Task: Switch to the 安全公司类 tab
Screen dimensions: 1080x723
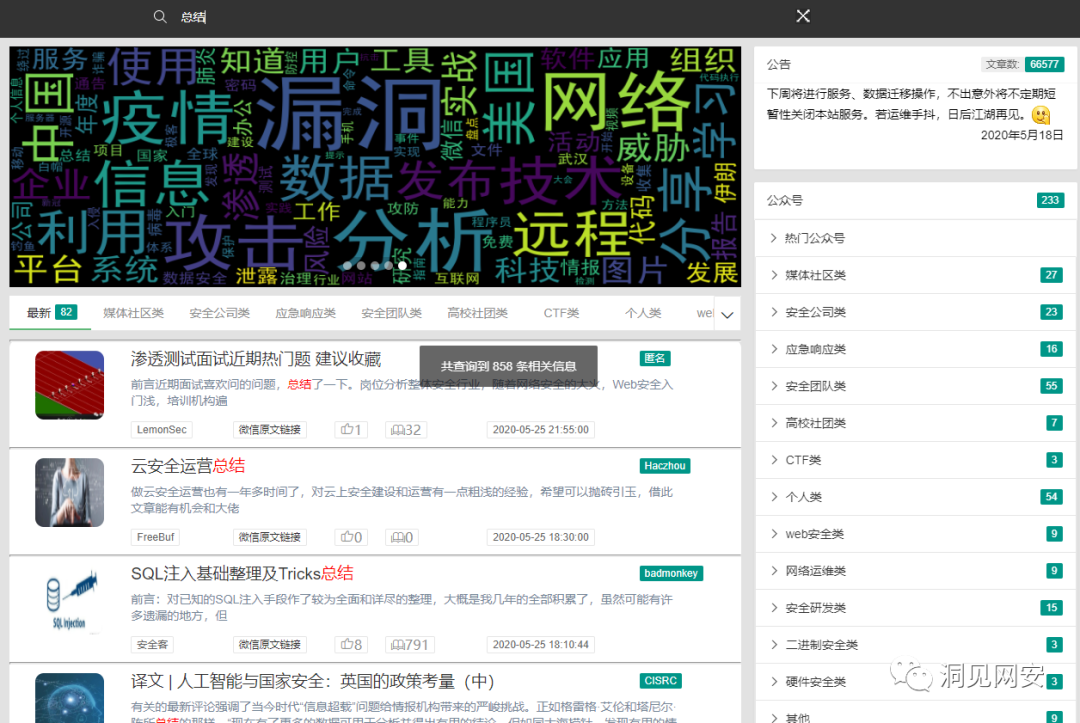Action: (x=219, y=313)
